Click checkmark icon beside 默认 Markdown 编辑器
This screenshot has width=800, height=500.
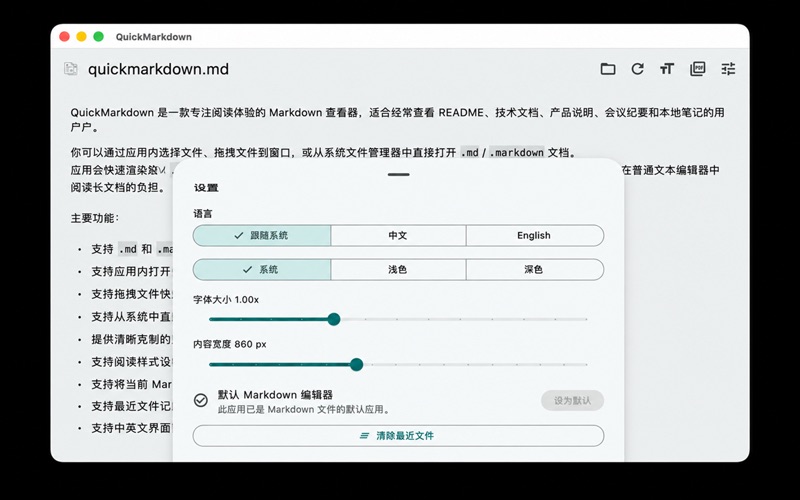click(x=201, y=400)
